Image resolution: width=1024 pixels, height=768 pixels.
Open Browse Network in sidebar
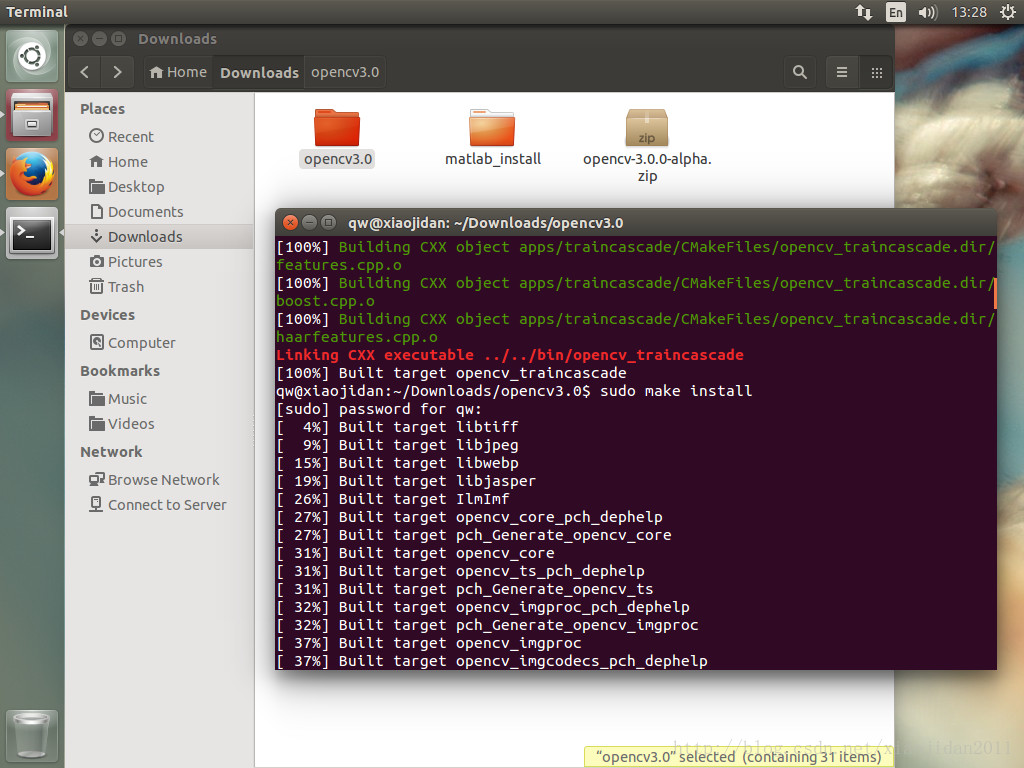[x=163, y=480]
